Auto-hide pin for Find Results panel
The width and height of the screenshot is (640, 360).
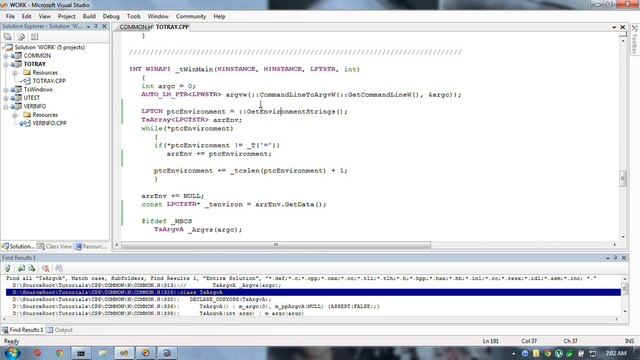click(616, 258)
